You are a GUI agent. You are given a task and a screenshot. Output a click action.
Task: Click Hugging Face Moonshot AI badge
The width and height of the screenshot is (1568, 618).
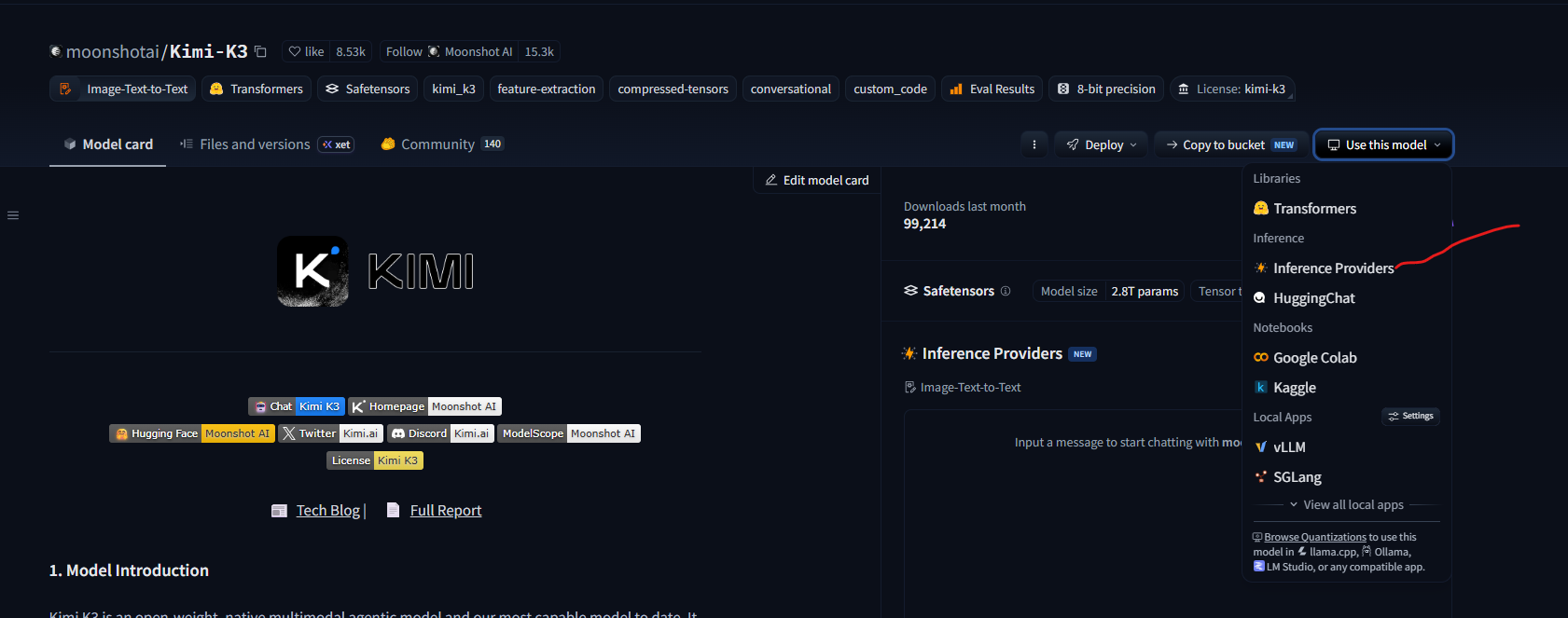click(x=192, y=433)
